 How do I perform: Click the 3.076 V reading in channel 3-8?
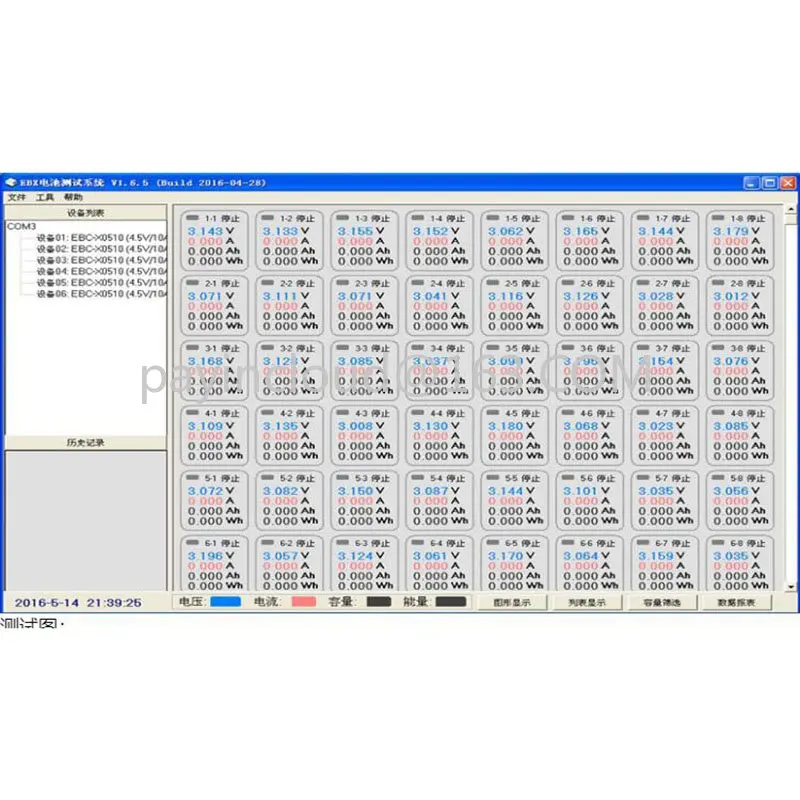(736, 361)
